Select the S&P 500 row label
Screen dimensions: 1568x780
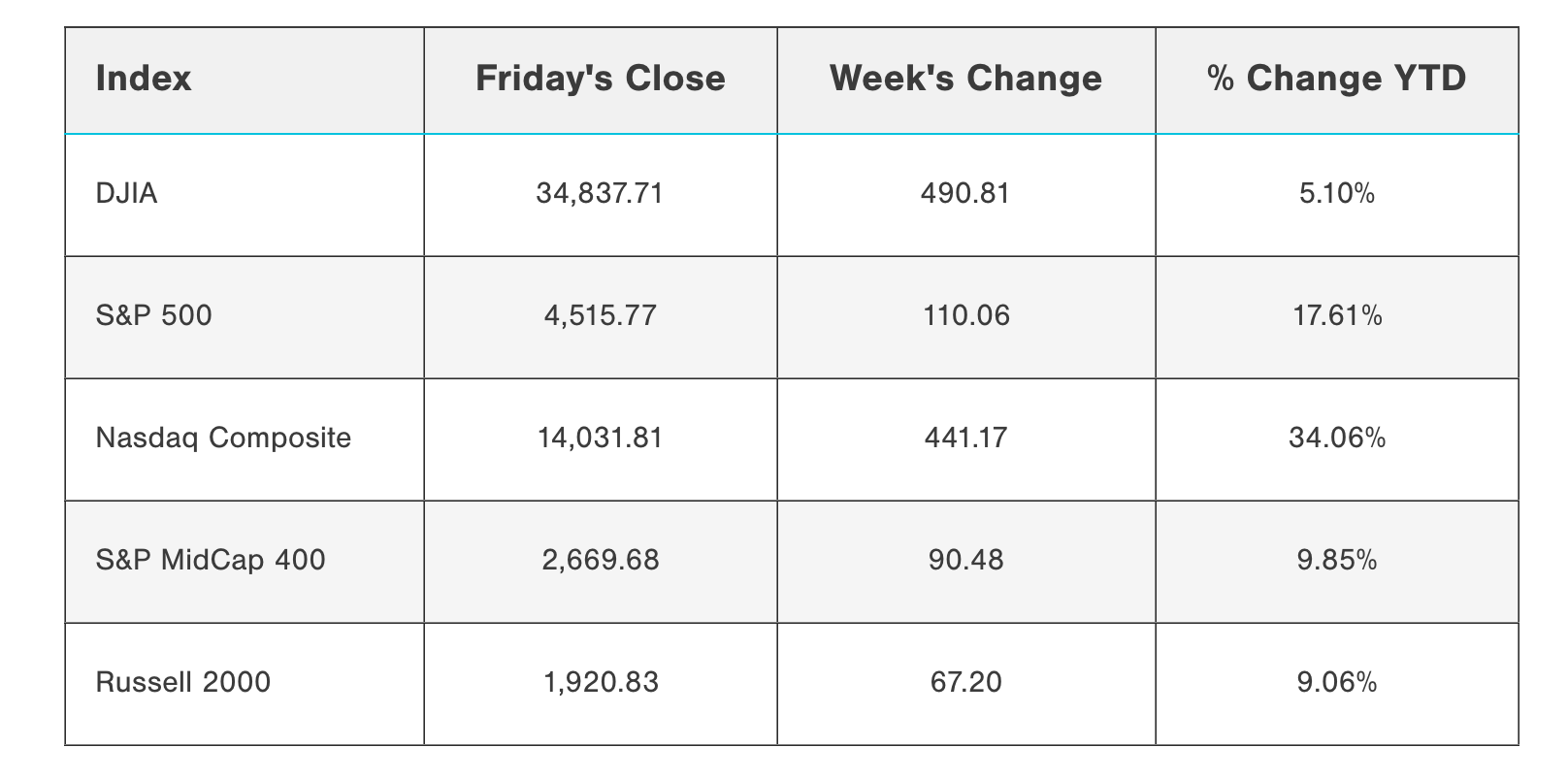[154, 315]
